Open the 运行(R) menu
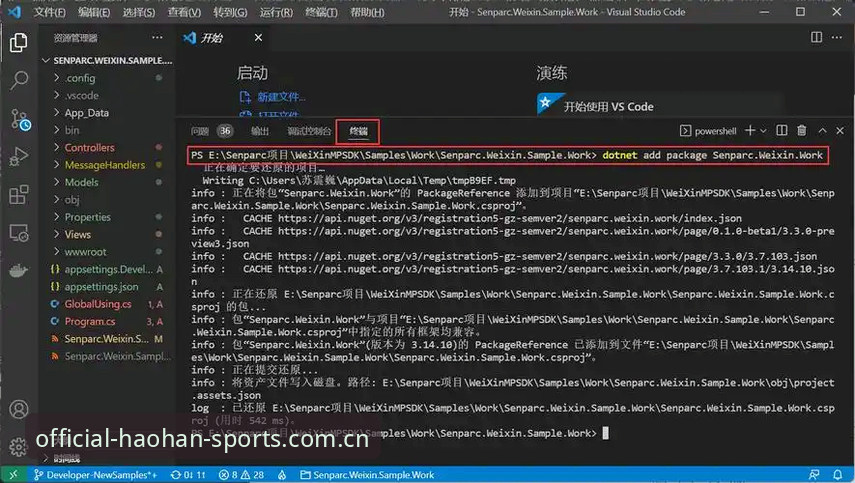The image size is (855, 483). tap(276, 12)
